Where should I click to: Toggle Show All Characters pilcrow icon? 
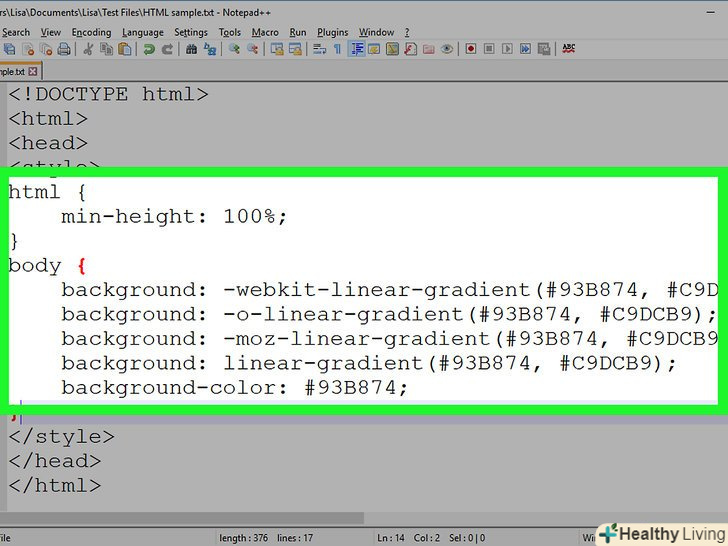click(x=338, y=49)
